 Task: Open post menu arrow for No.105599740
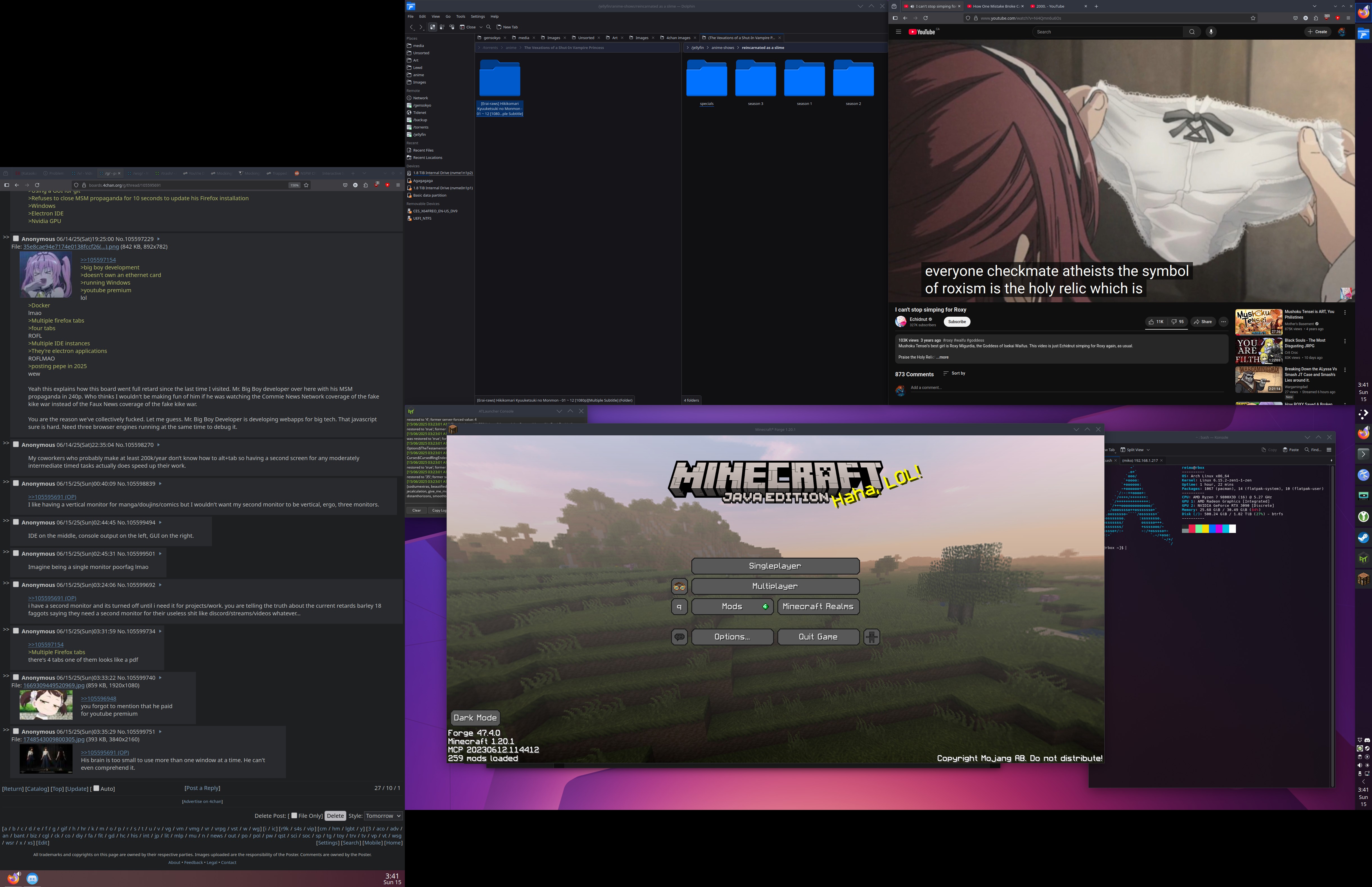pos(160,678)
